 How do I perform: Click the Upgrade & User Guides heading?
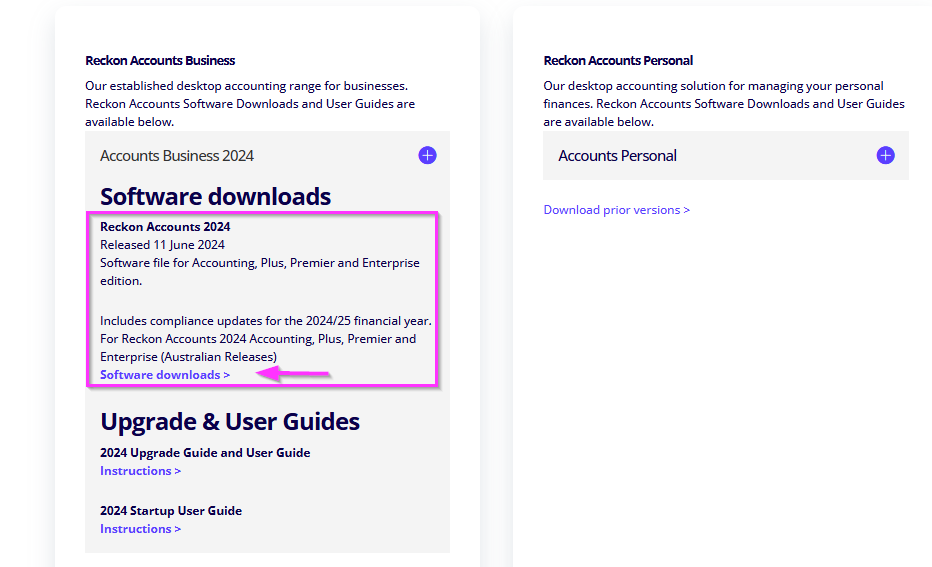(229, 421)
